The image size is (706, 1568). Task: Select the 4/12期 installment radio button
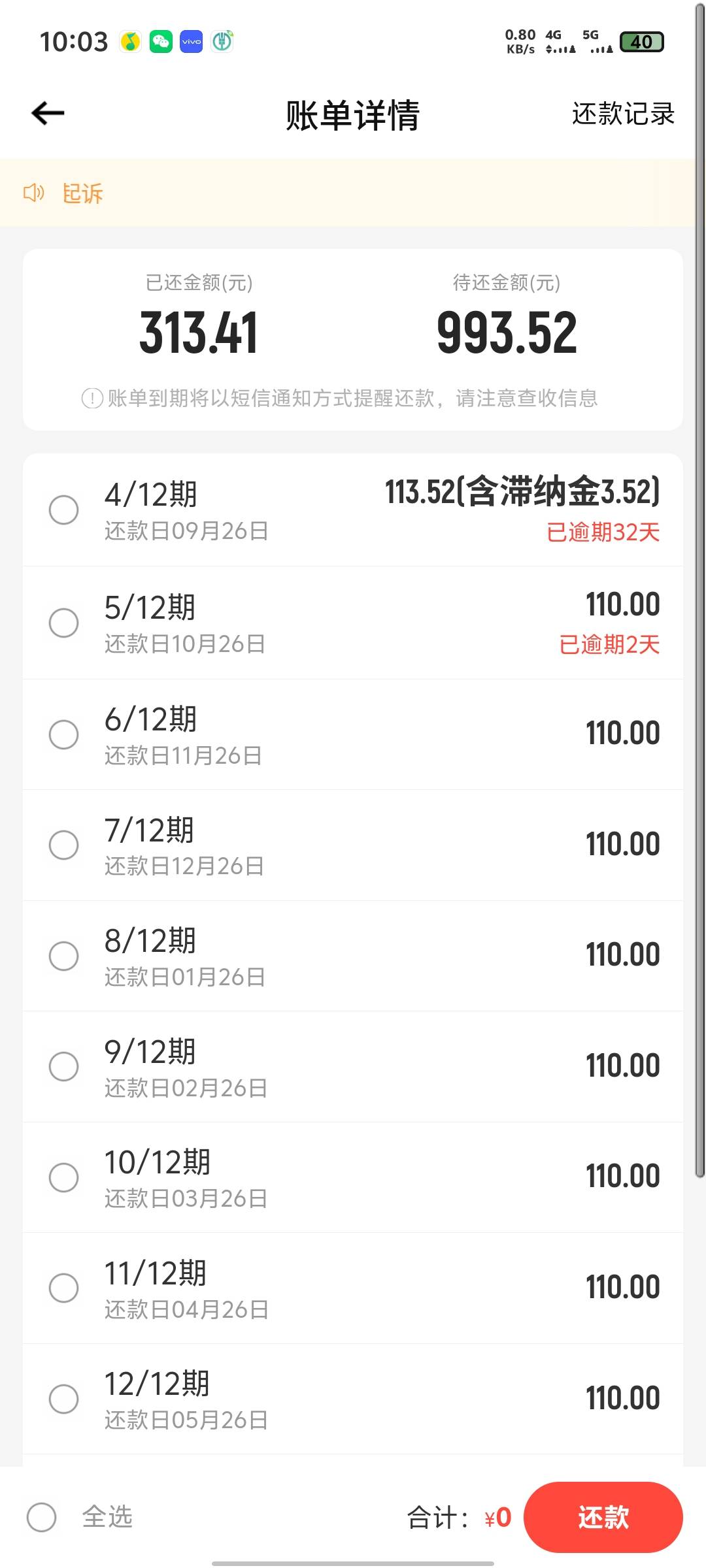64,510
